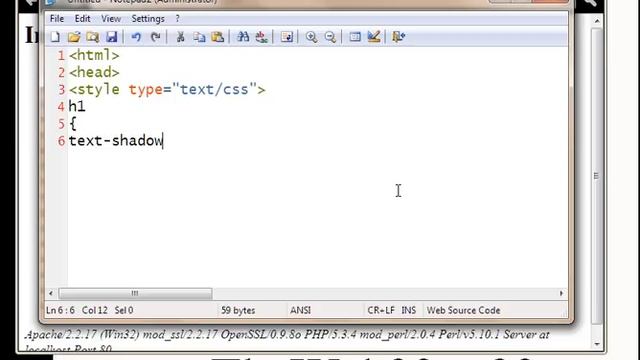Click the 'Web Source Code' scheme status
Viewport: 640px width, 360px height.
click(463, 310)
